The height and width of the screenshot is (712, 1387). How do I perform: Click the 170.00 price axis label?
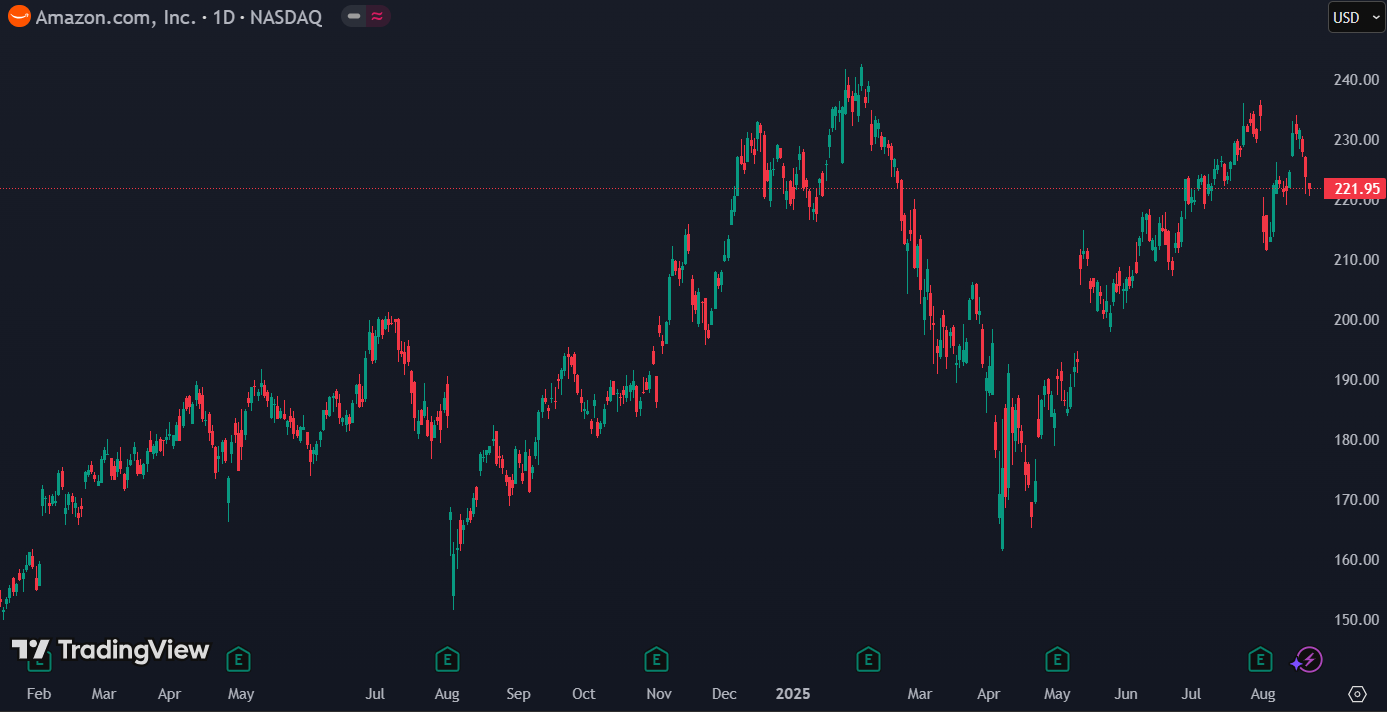[x=1355, y=500]
